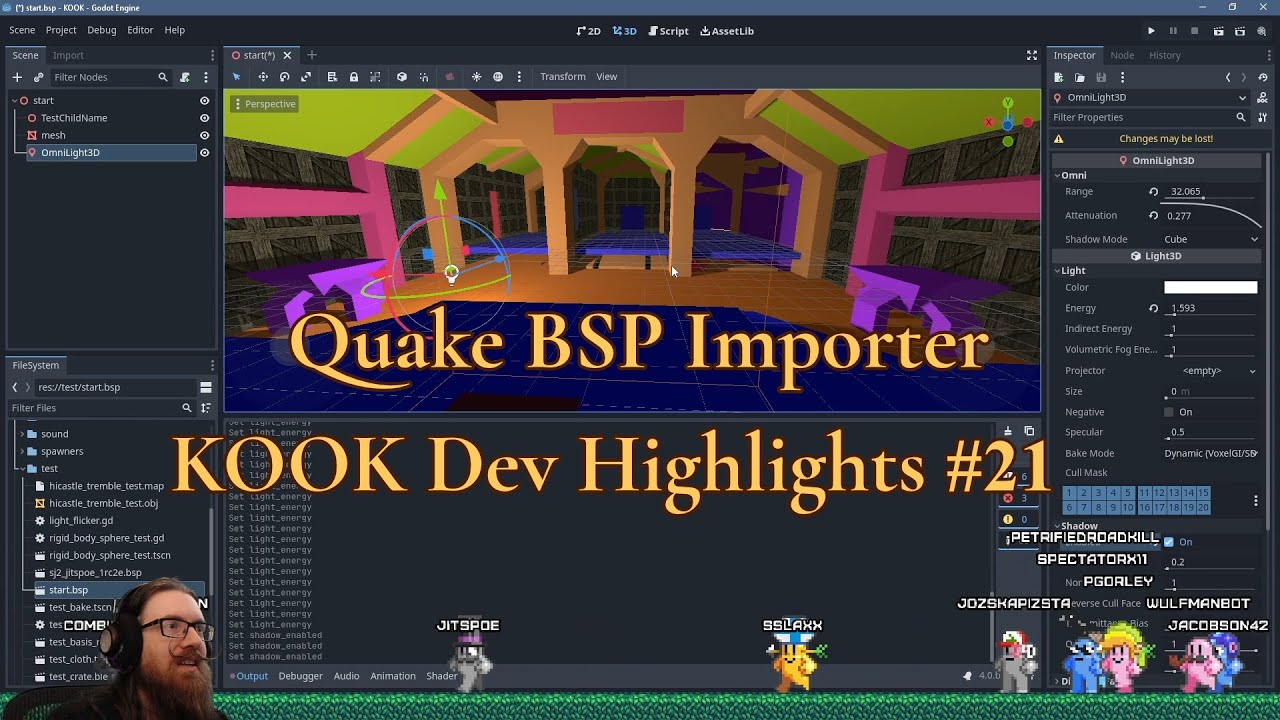Collapse the Light section

1058,271
